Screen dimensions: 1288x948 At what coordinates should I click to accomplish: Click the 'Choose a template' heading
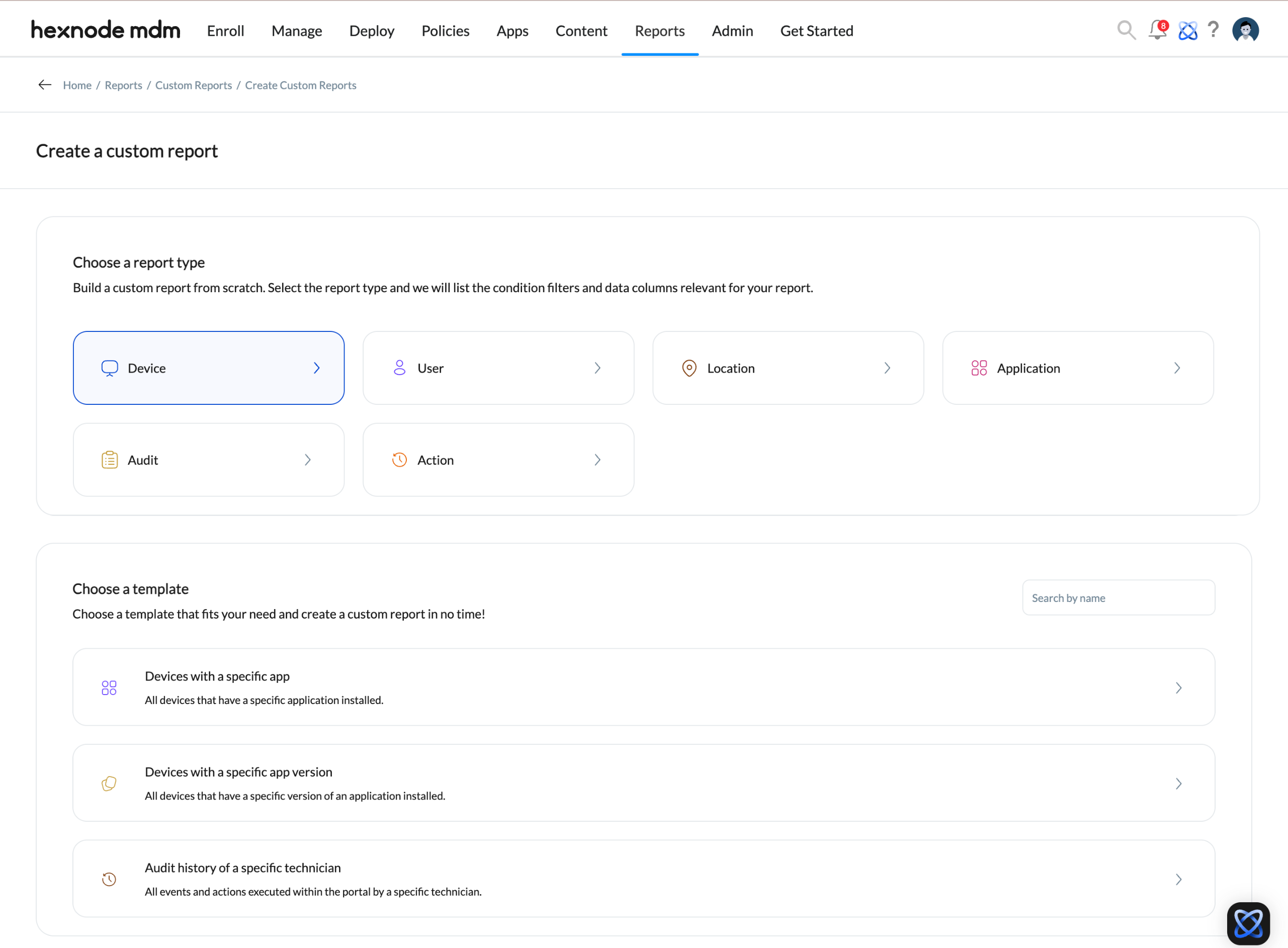point(130,589)
